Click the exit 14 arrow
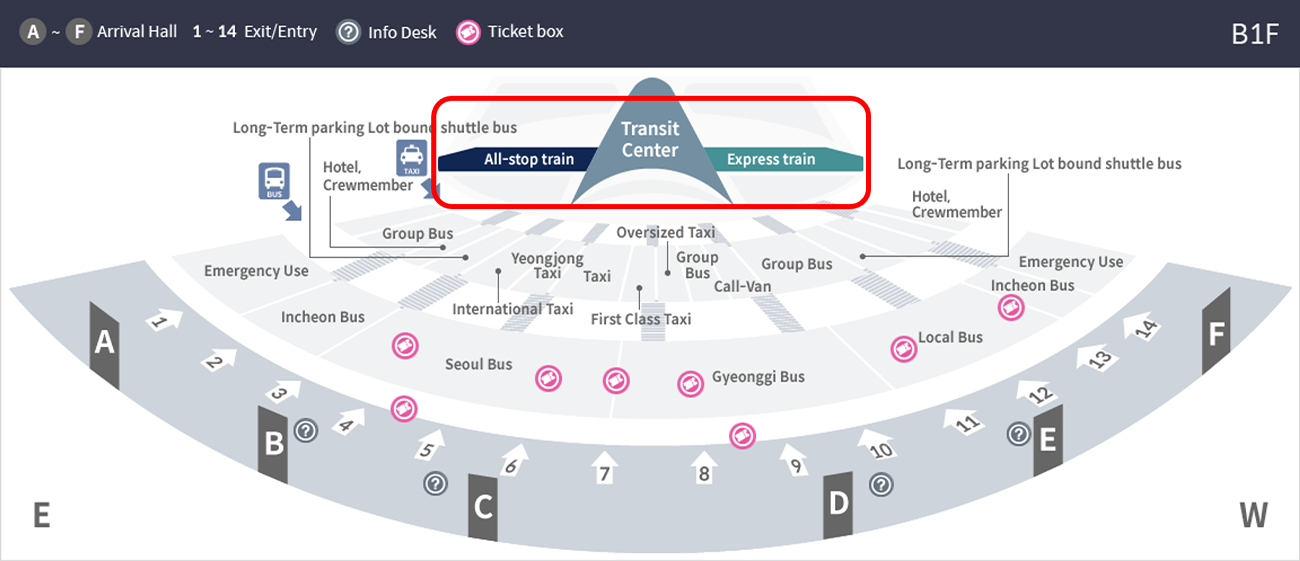The image size is (1300, 561). pos(1140,324)
